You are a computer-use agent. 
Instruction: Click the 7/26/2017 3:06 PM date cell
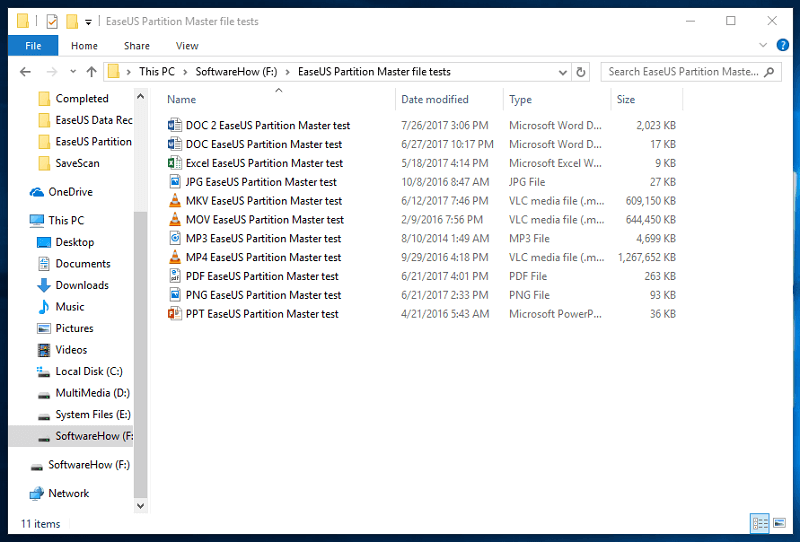pos(444,125)
